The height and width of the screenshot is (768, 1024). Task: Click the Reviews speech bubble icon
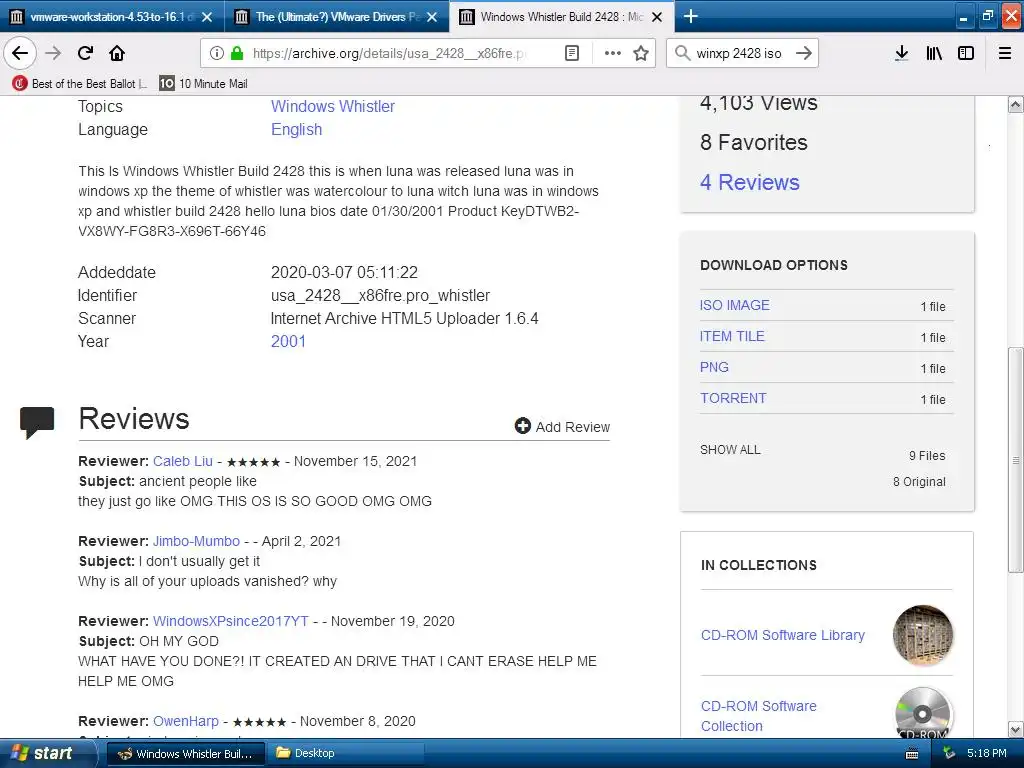click(x=37, y=422)
